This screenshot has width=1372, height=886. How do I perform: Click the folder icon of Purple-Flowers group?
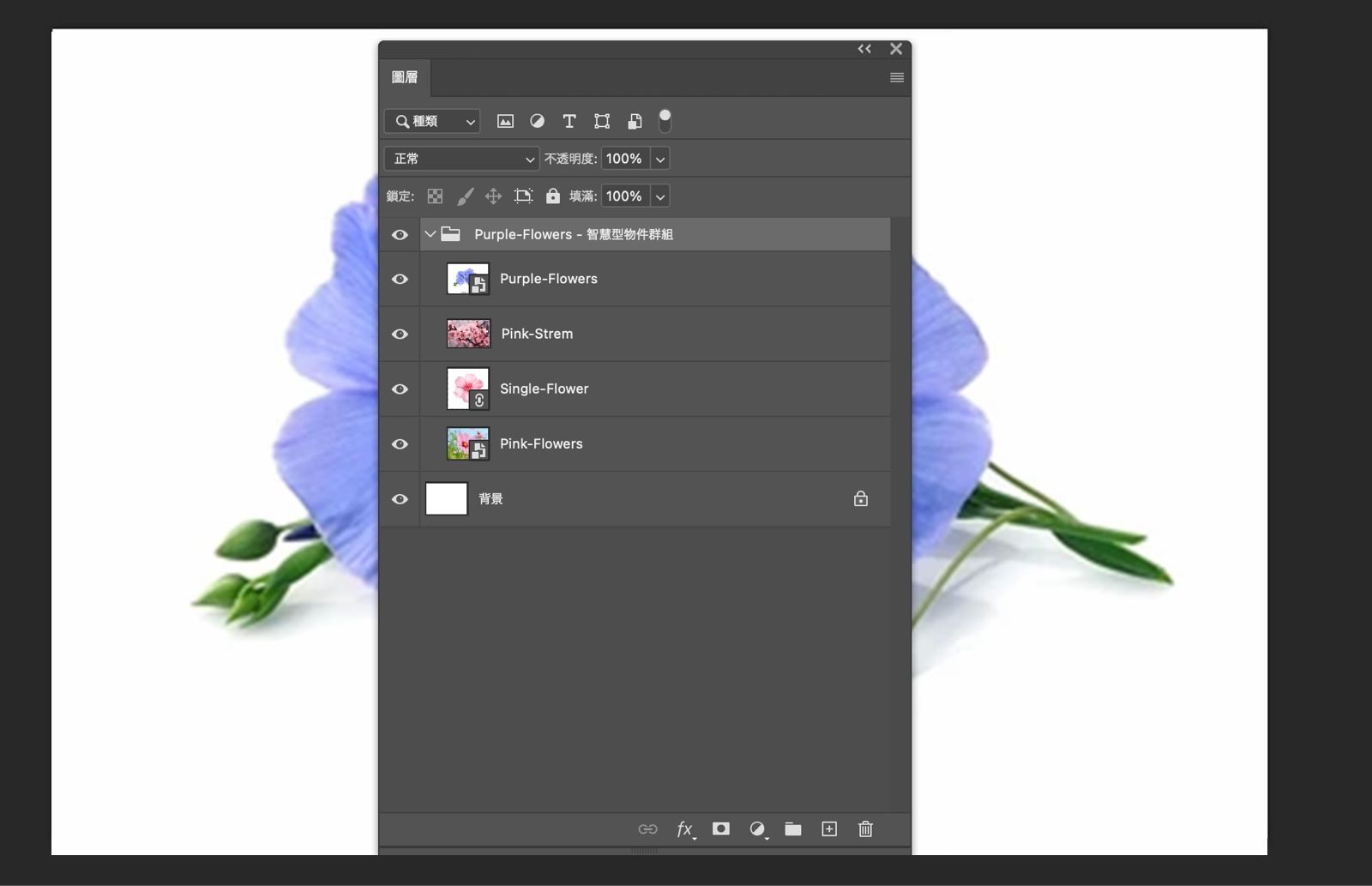click(x=451, y=234)
